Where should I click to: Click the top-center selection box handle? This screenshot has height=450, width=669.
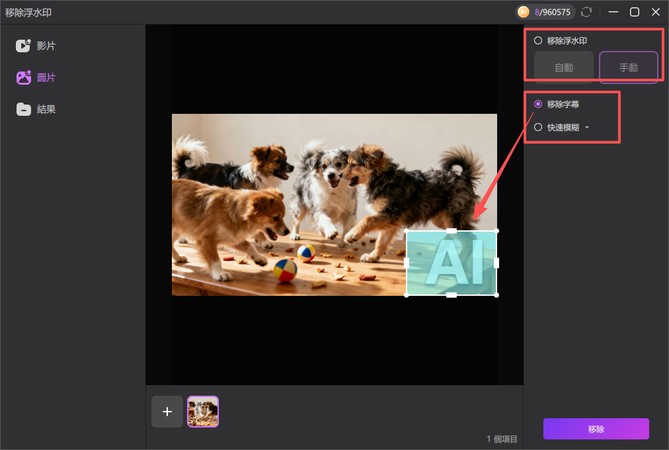[451, 231]
